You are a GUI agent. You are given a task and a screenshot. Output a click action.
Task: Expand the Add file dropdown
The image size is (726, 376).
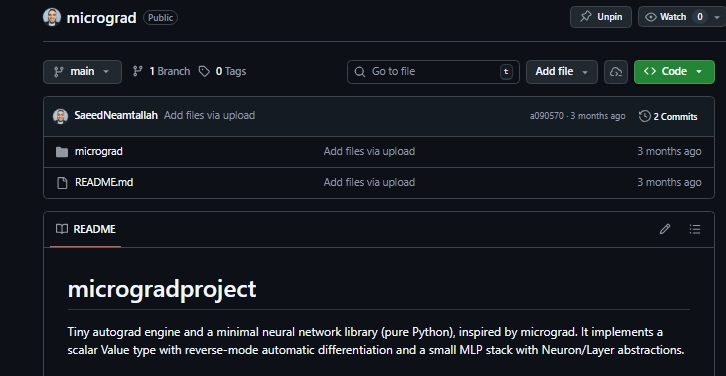562,72
